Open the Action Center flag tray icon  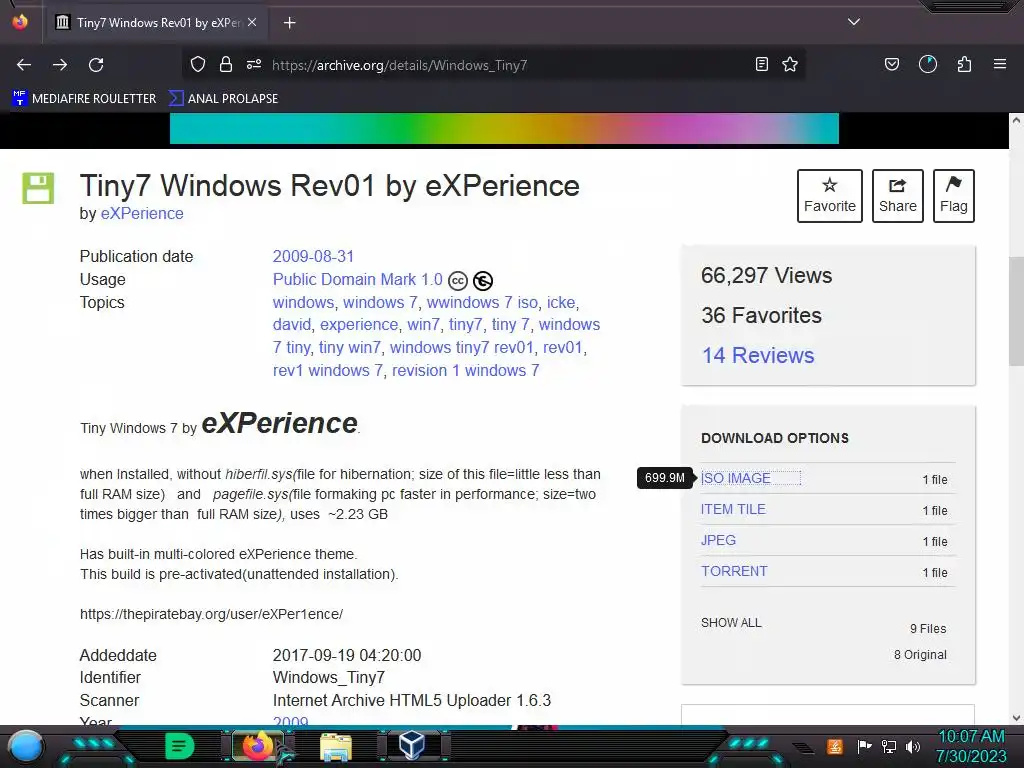pyautogui.click(x=864, y=746)
